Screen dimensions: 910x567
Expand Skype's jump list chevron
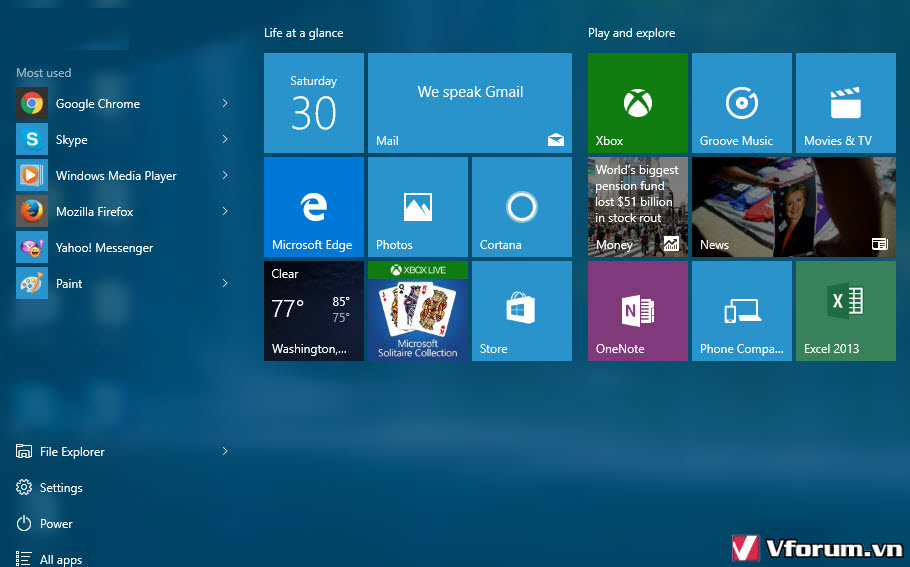pyautogui.click(x=225, y=139)
